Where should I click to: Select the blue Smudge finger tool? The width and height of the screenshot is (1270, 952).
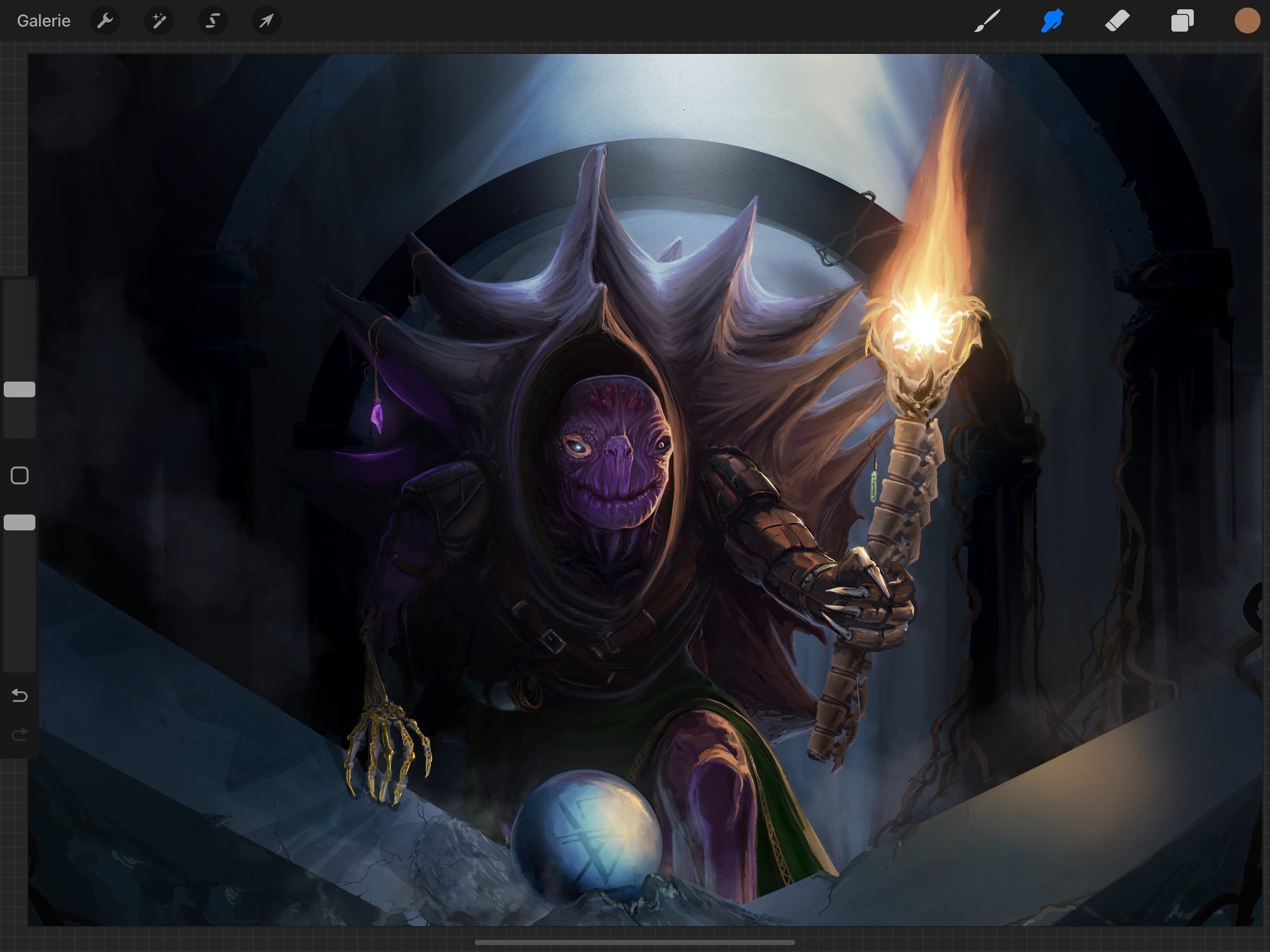click(x=1052, y=21)
